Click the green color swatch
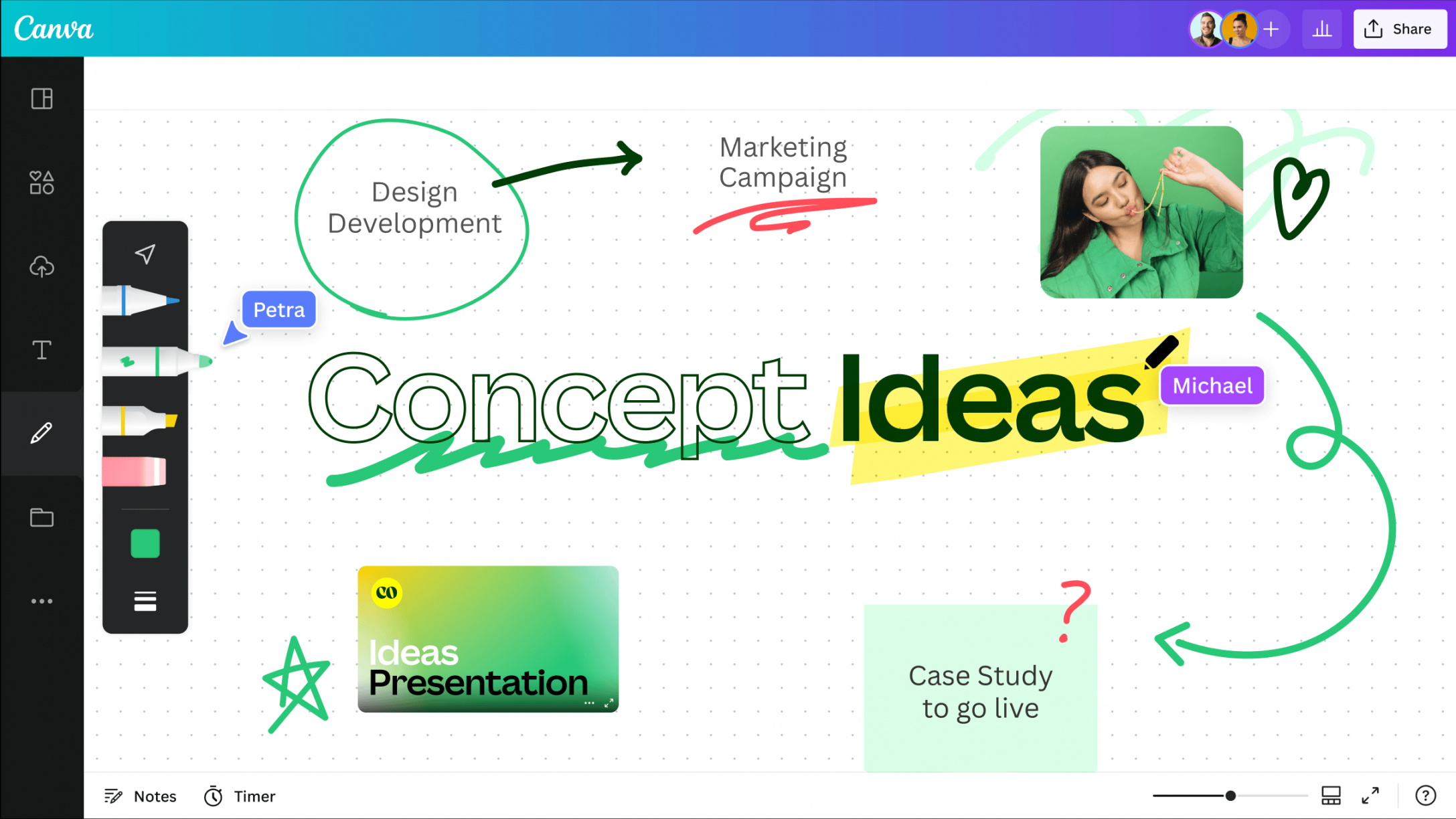Viewport: 1456px width, 819px height. pyautogui.click(x=145, y=544)
